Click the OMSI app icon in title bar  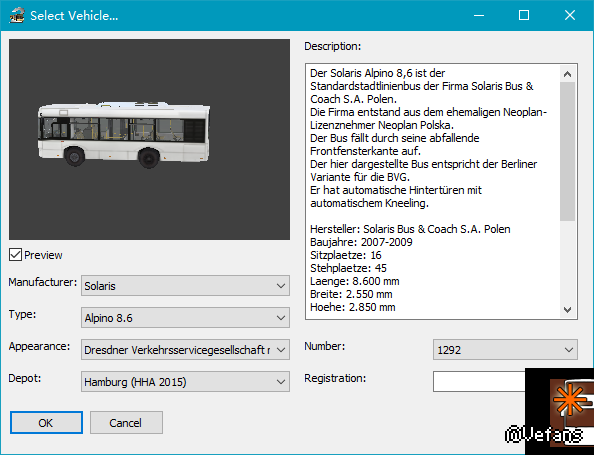point(17,16)
